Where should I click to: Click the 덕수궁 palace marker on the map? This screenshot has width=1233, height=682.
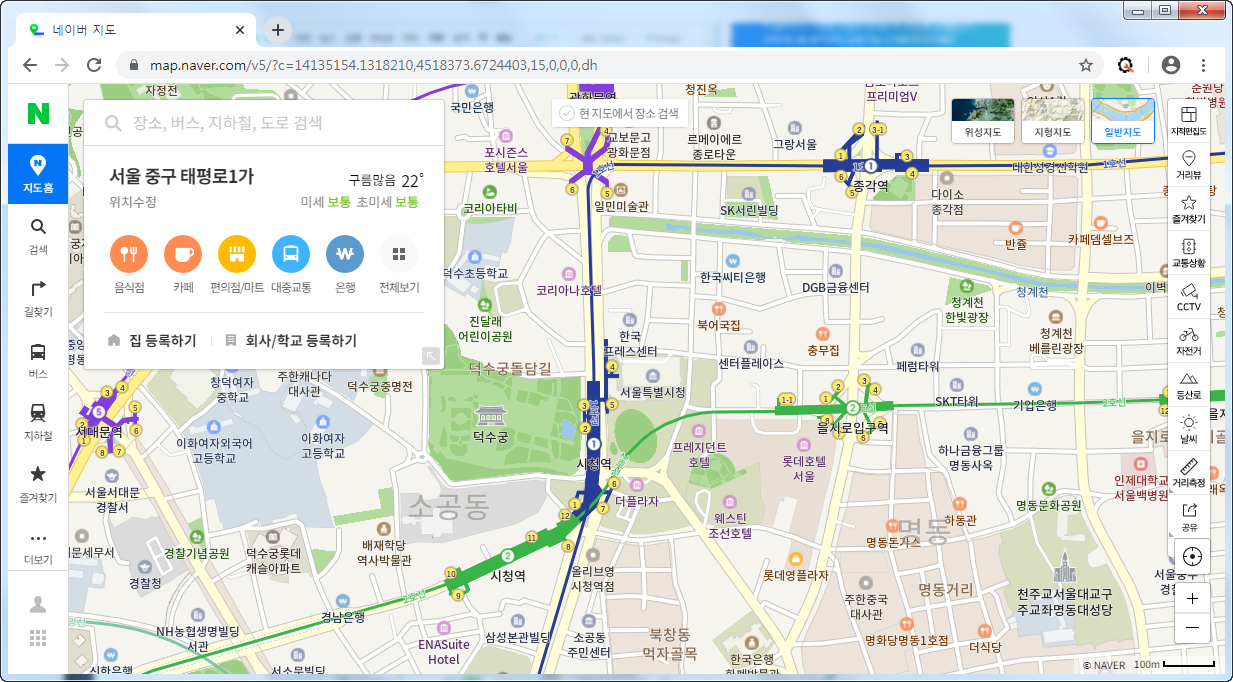click(x=491, y=416)
